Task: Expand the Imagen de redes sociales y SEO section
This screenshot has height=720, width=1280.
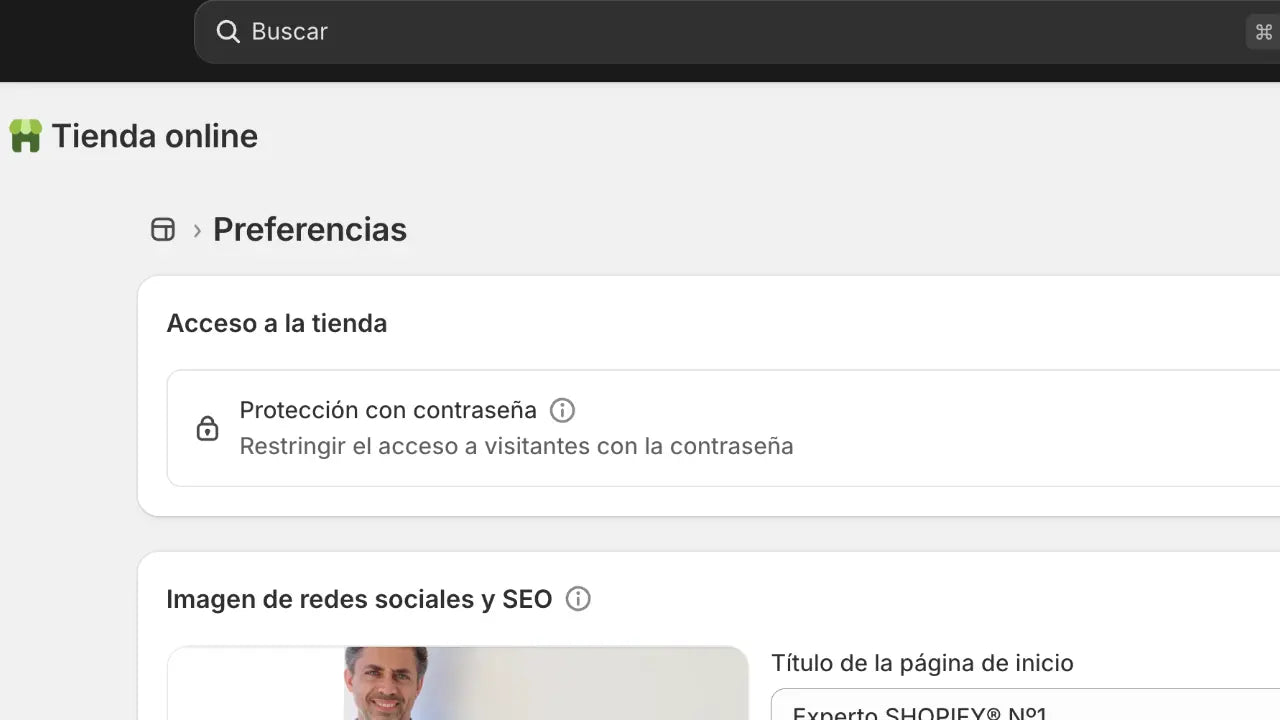Action: [x=360, y=599]
